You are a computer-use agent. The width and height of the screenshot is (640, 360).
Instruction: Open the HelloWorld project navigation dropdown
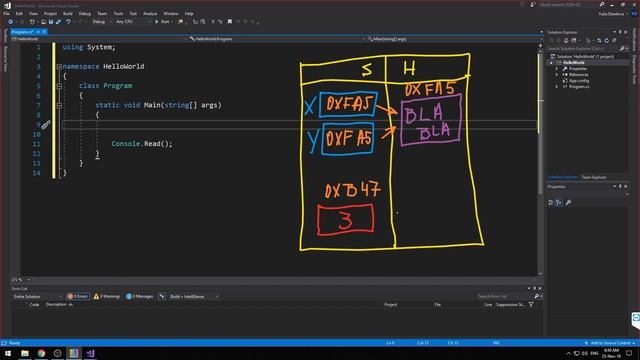click(x=99, y=39)
